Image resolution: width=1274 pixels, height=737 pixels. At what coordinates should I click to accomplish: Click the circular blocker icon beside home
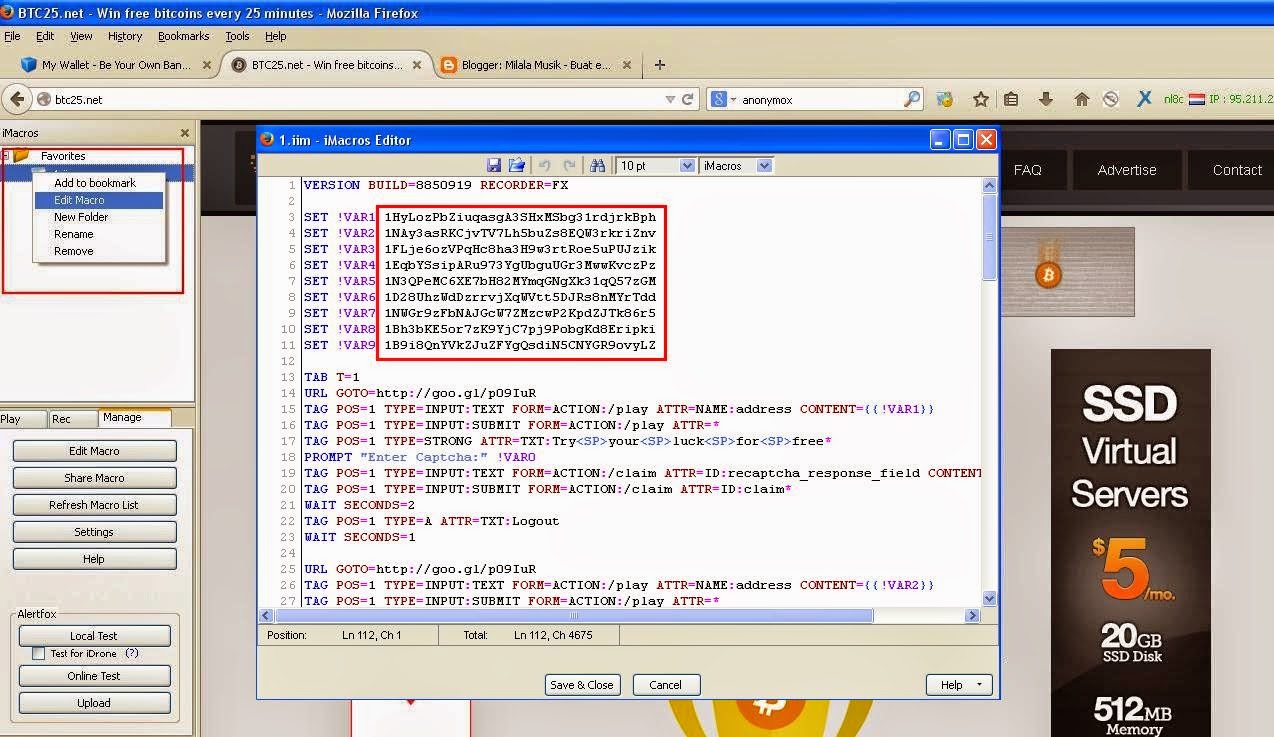click(1110, 99)
